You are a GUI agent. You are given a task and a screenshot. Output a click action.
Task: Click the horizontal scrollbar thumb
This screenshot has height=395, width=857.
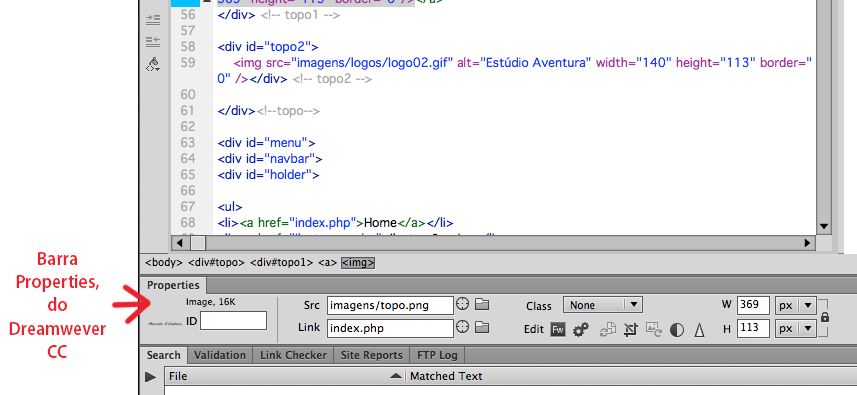click(x=198, y=243)
